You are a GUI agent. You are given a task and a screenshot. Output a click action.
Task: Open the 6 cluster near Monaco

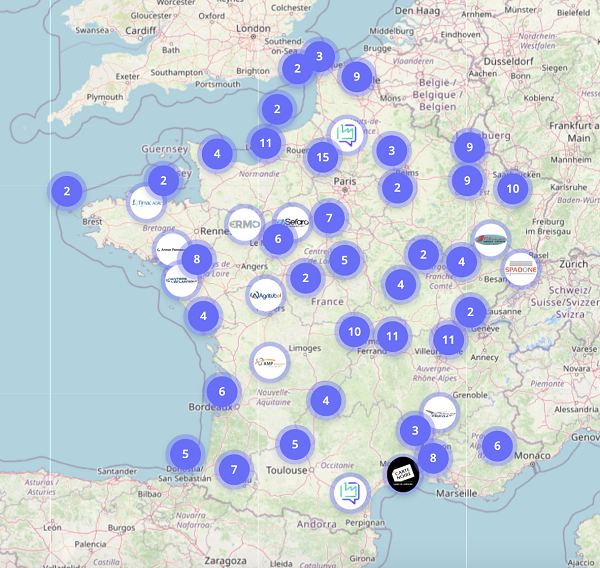496,445
